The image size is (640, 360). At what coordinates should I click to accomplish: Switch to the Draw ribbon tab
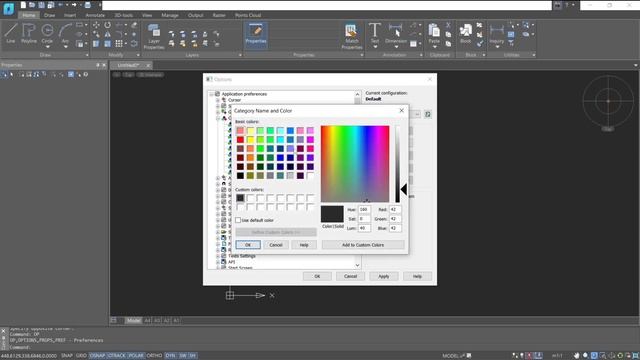point(49,15)
